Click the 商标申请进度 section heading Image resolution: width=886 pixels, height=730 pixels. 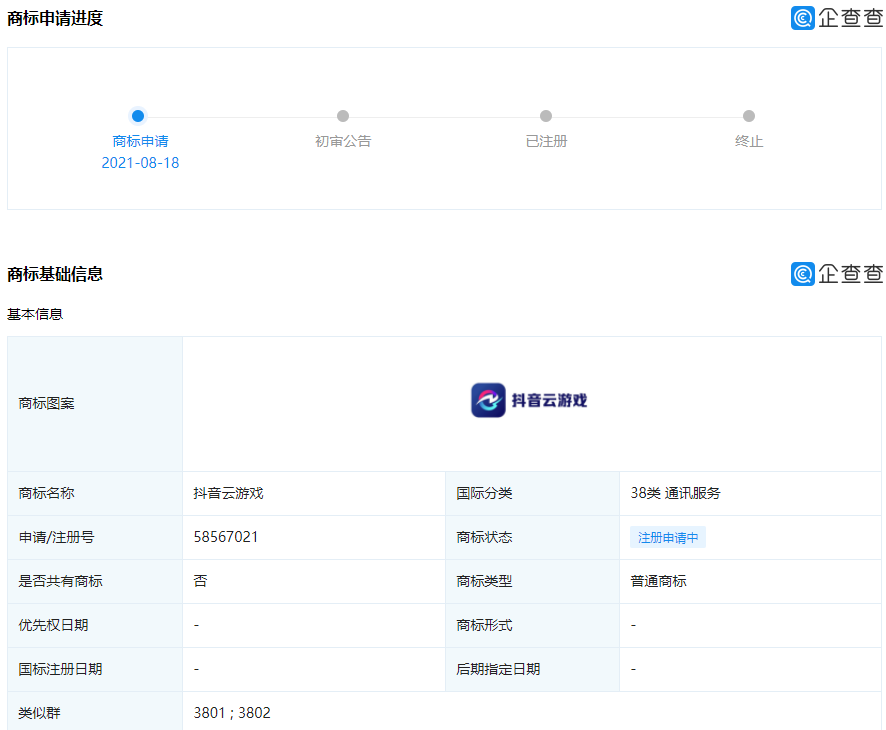pos(55,18)
